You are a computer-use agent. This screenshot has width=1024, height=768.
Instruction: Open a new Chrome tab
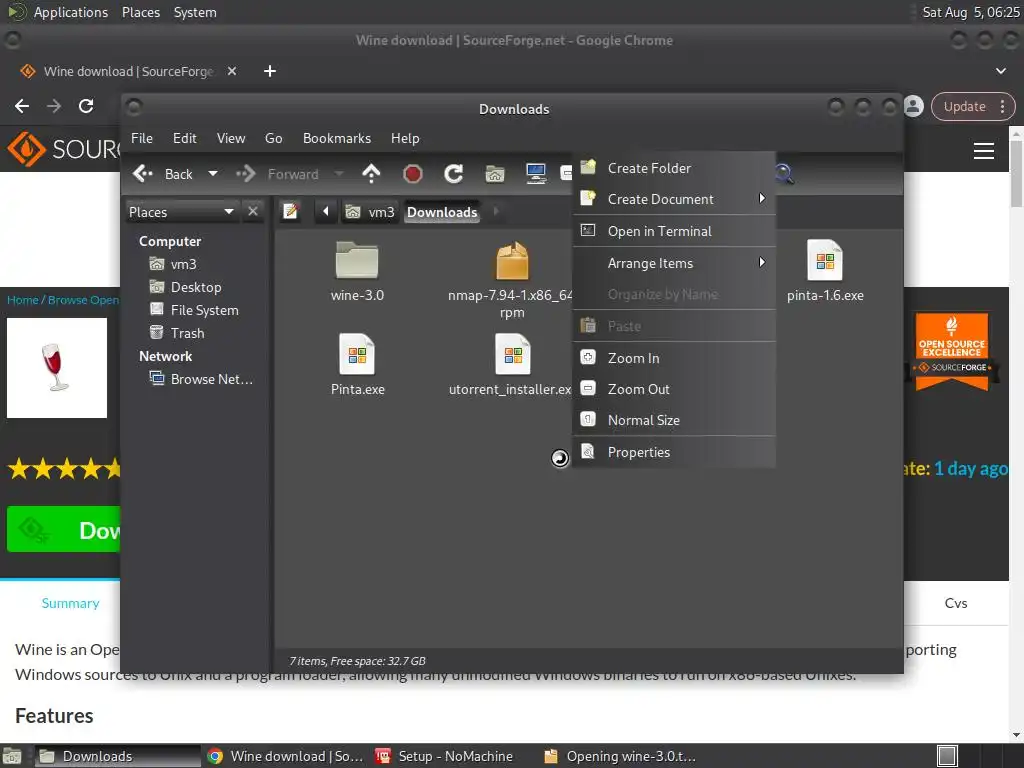tap(270, 71)
